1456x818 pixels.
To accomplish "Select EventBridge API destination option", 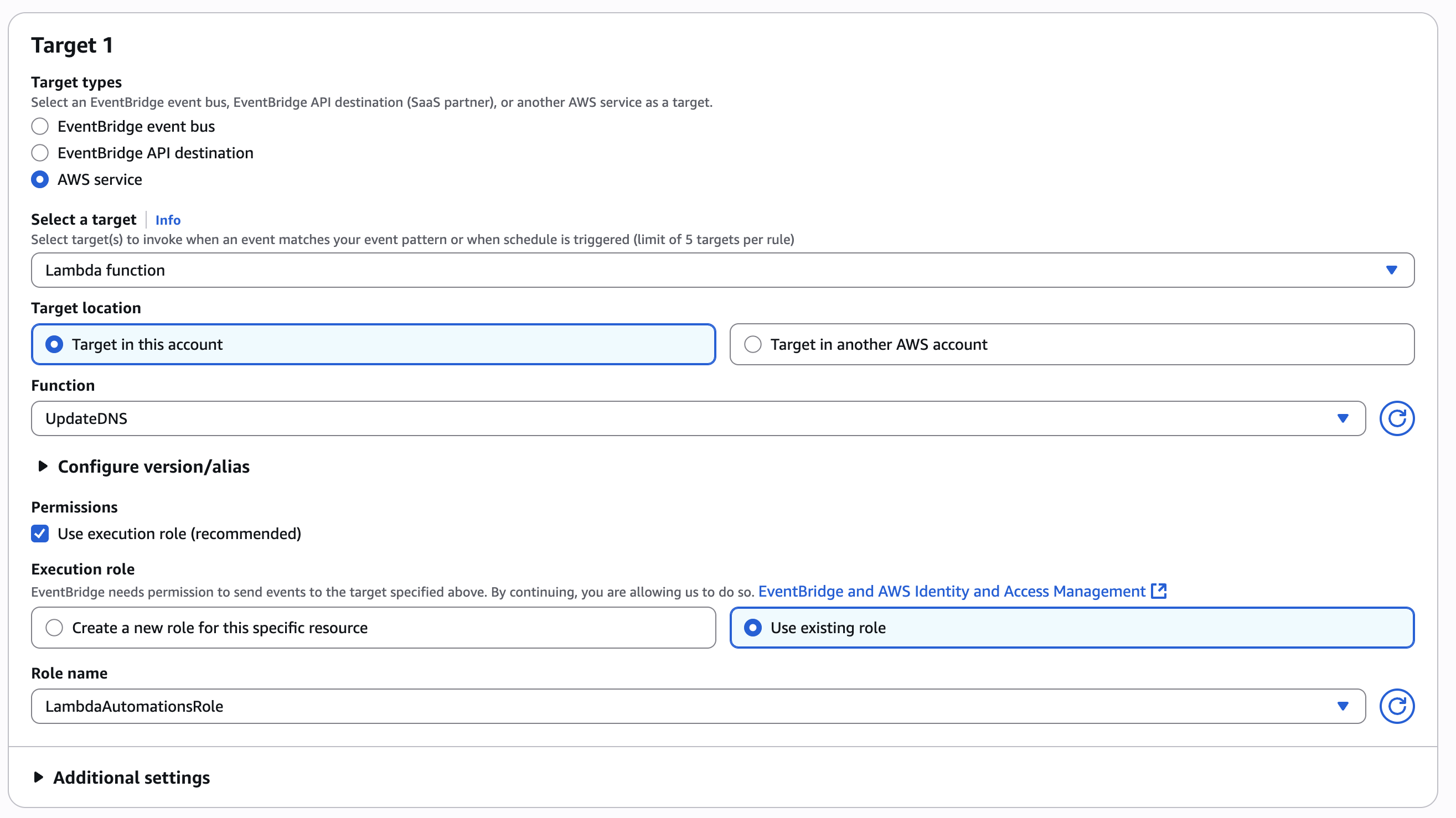I will click(39, 153).
